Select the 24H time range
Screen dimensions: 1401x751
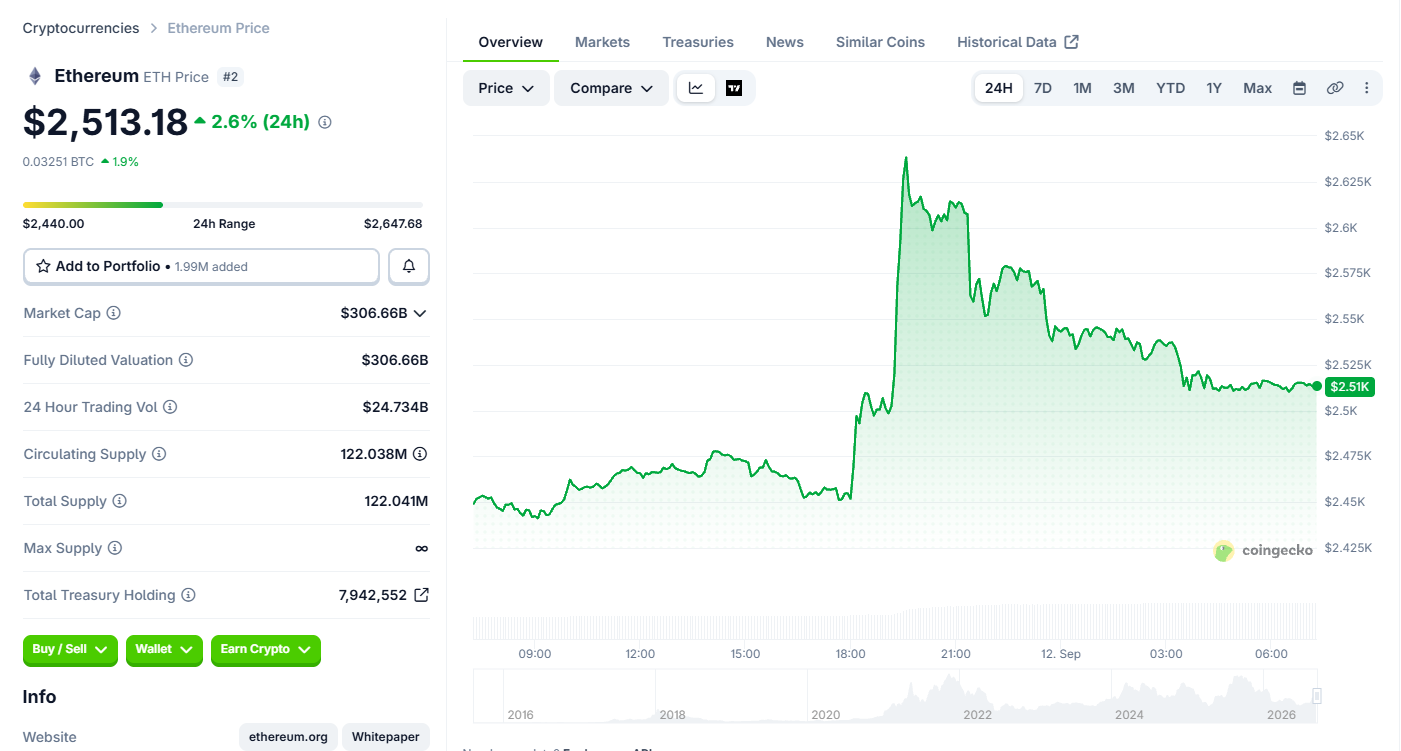click(x=999, y=88)
